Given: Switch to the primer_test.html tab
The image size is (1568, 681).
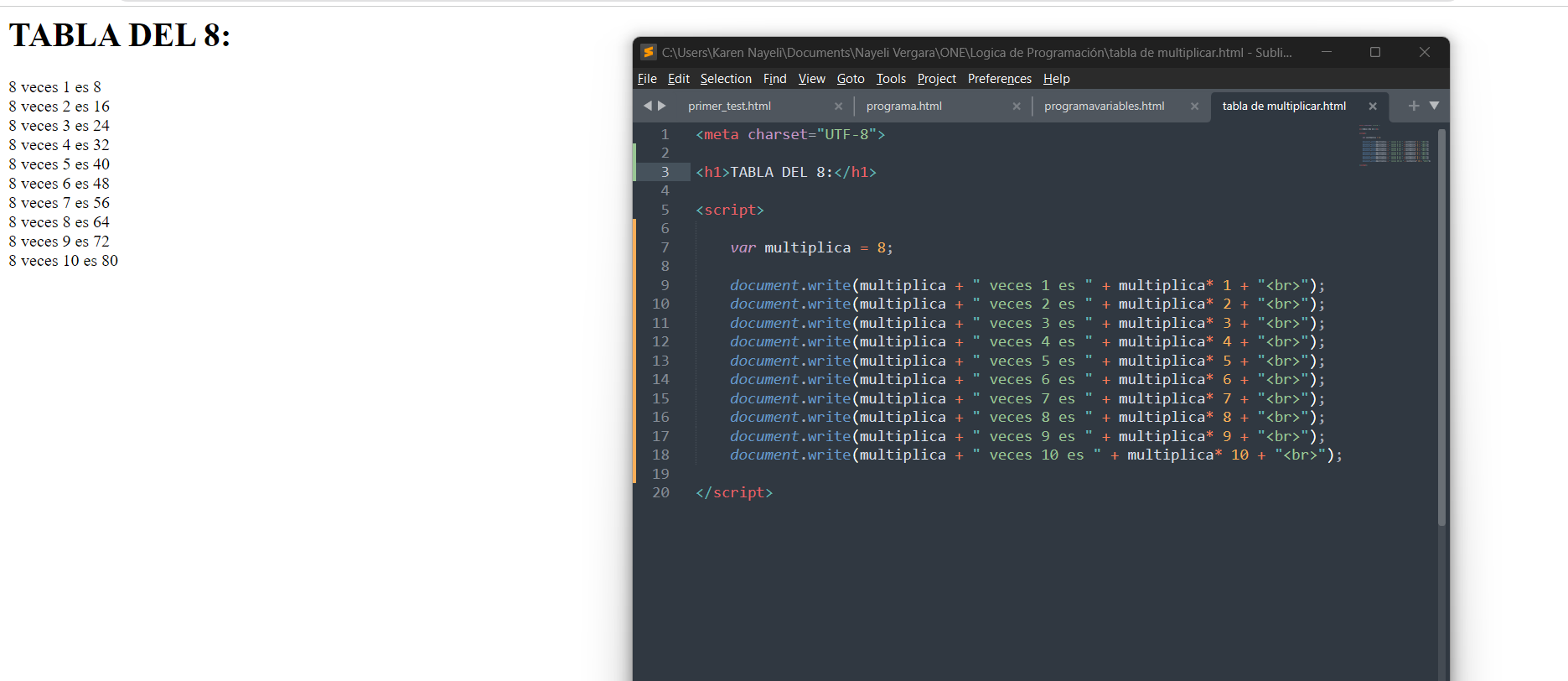Looking at the screenshot, I should point(729,107).
